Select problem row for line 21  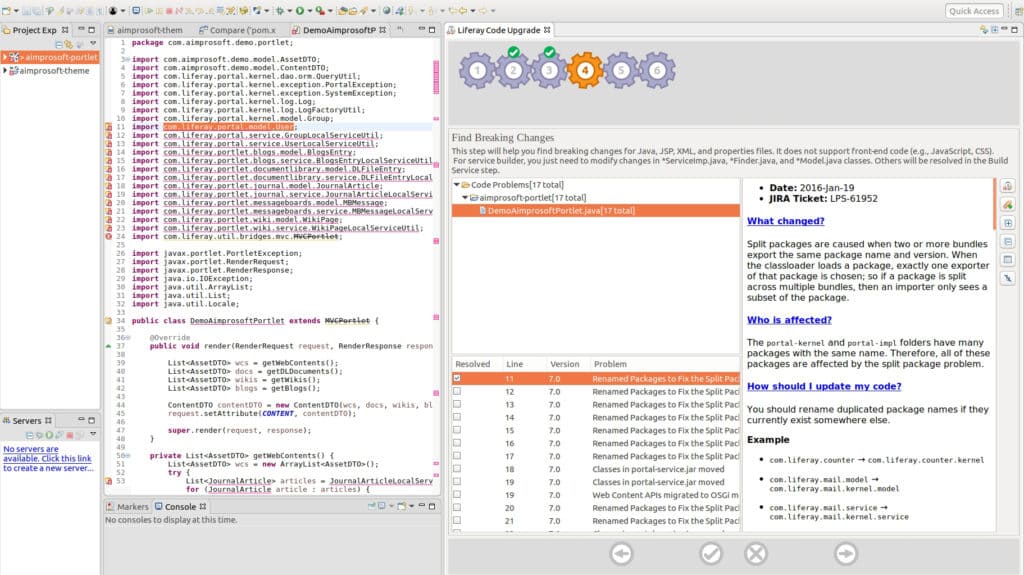[x=596, y=521]
